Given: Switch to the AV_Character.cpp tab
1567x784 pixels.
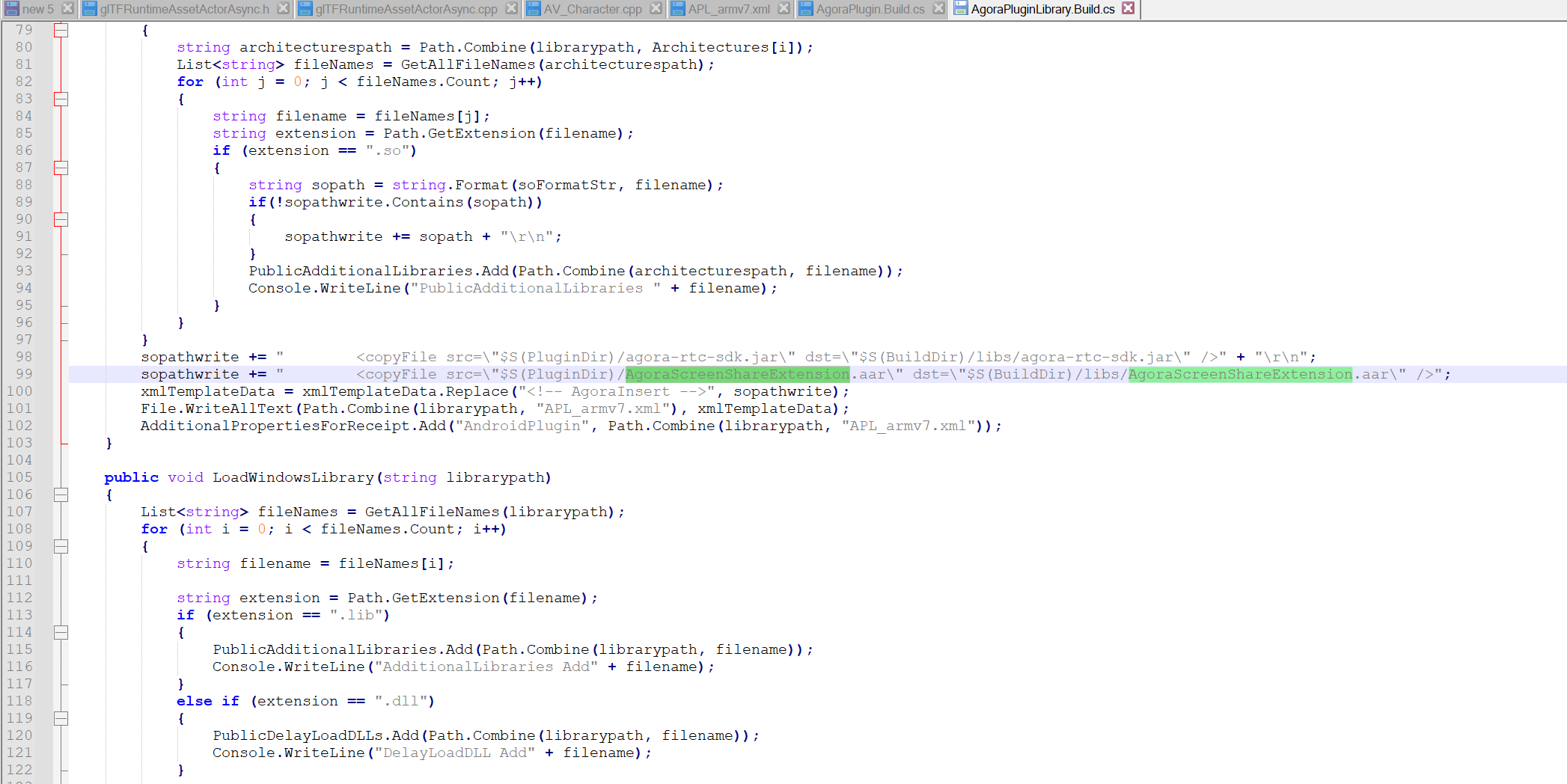Looking at the screenshot, I should pos(593,9).
